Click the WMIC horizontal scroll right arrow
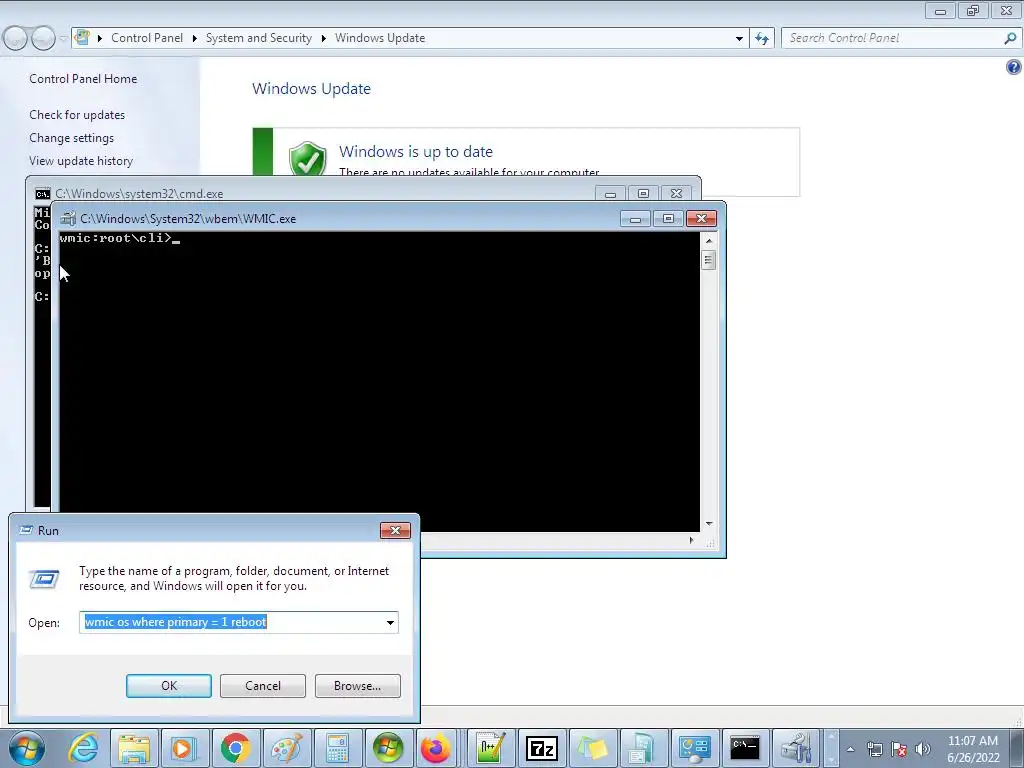Screen dimensions: 1024x768 691,540
